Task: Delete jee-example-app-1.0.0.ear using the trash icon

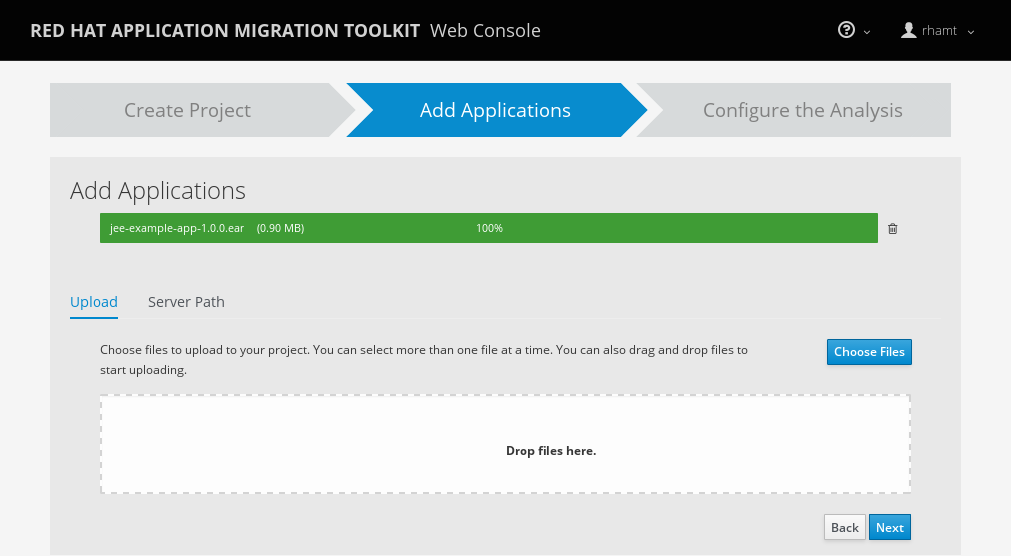Action: click(893, 228)
